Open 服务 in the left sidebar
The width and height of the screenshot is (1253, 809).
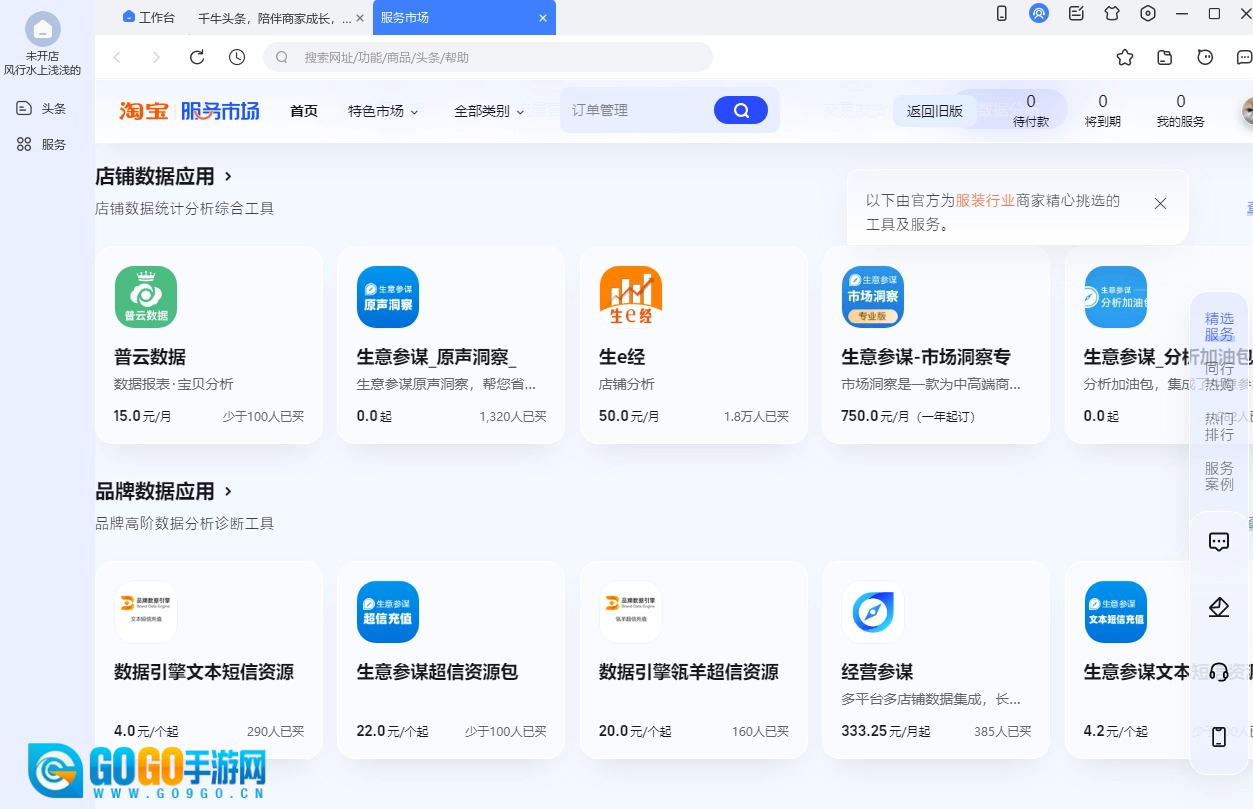pyautogui.click(x=42, y=144)
